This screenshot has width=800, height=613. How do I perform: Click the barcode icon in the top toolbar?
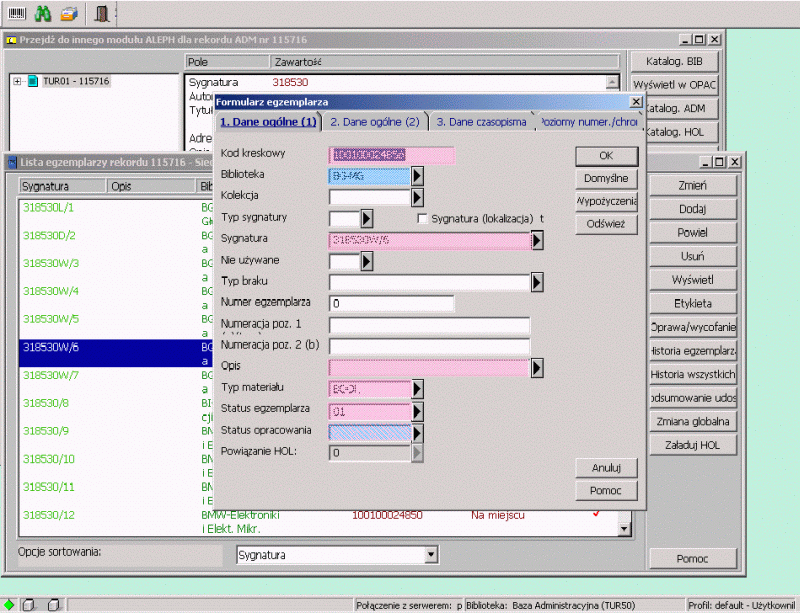tap(17, 13)
